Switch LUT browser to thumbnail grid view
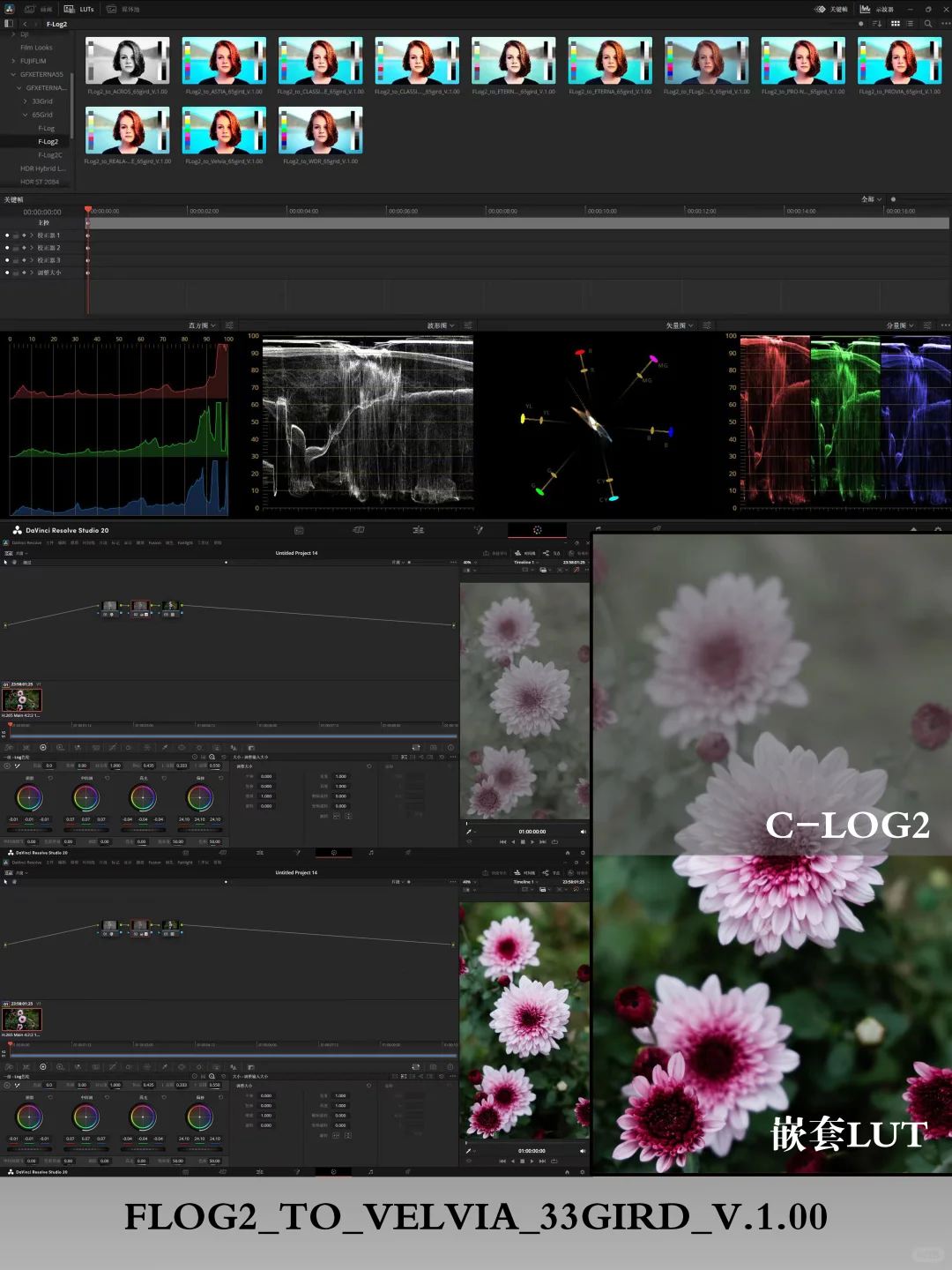This screenshot has width=952, height=1270. (x=896, y=24)
